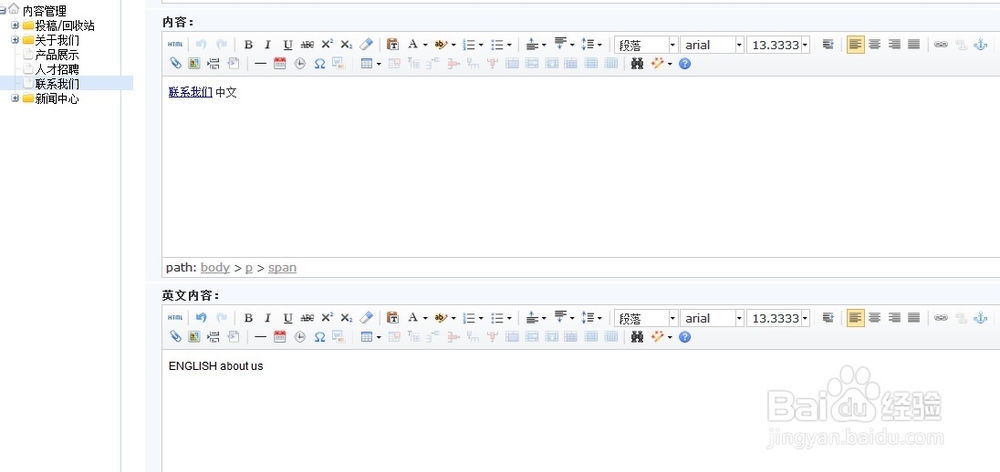Select 产品展示 in the tree

click(x=57, y=55)
